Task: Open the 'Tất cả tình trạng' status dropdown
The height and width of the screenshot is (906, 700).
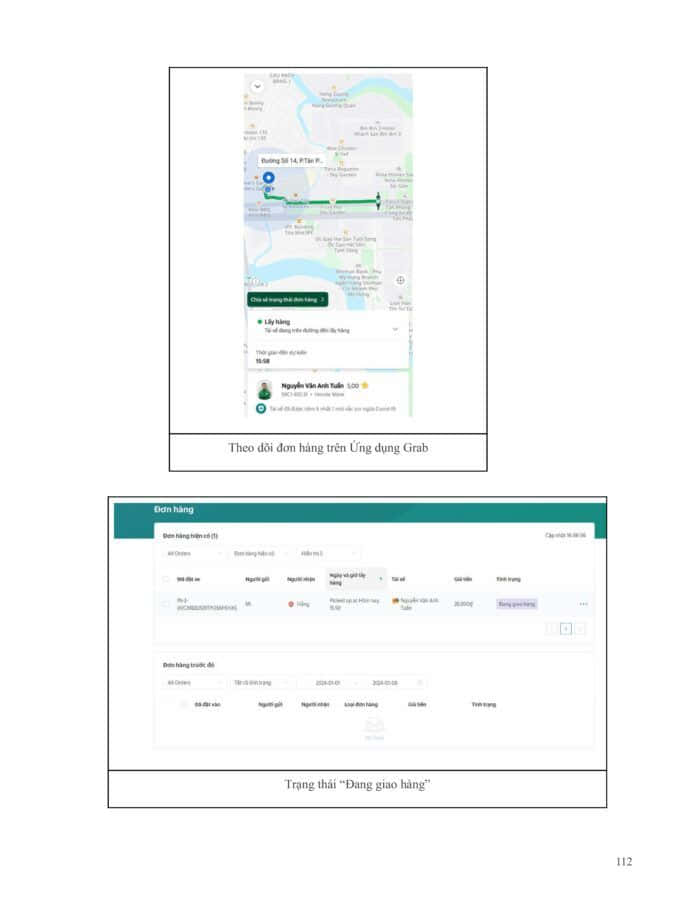Action: [259, 683]
